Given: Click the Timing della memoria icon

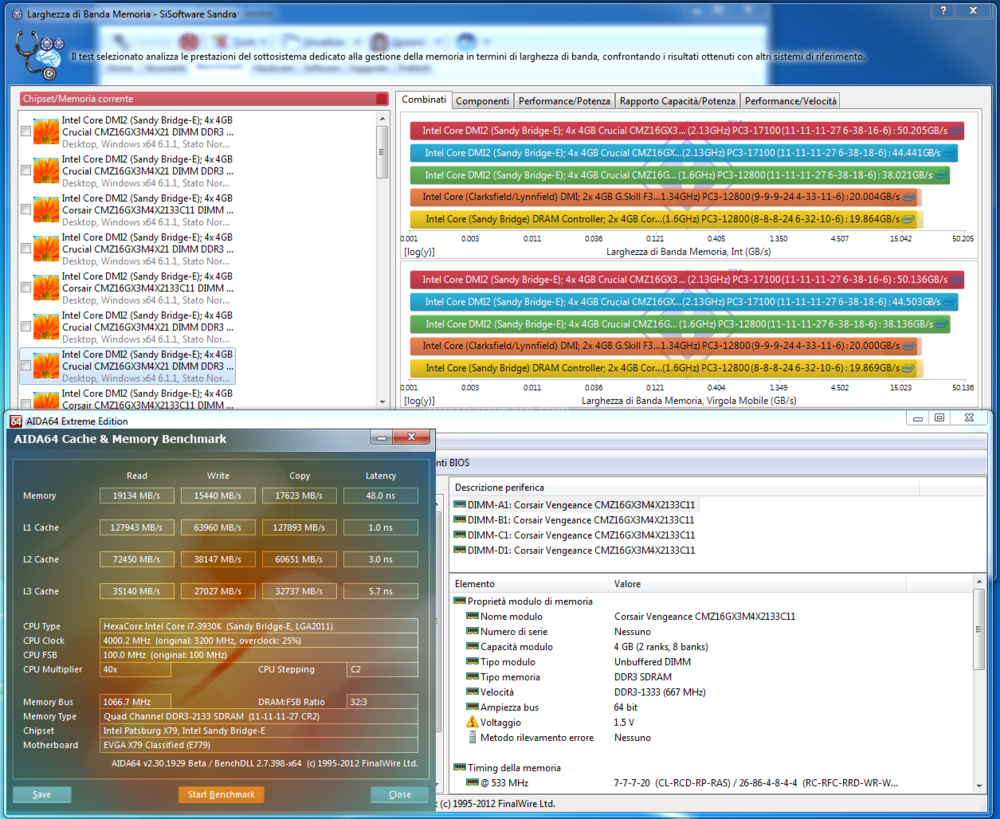Looking at the screenshot, I should pos(459,767).
